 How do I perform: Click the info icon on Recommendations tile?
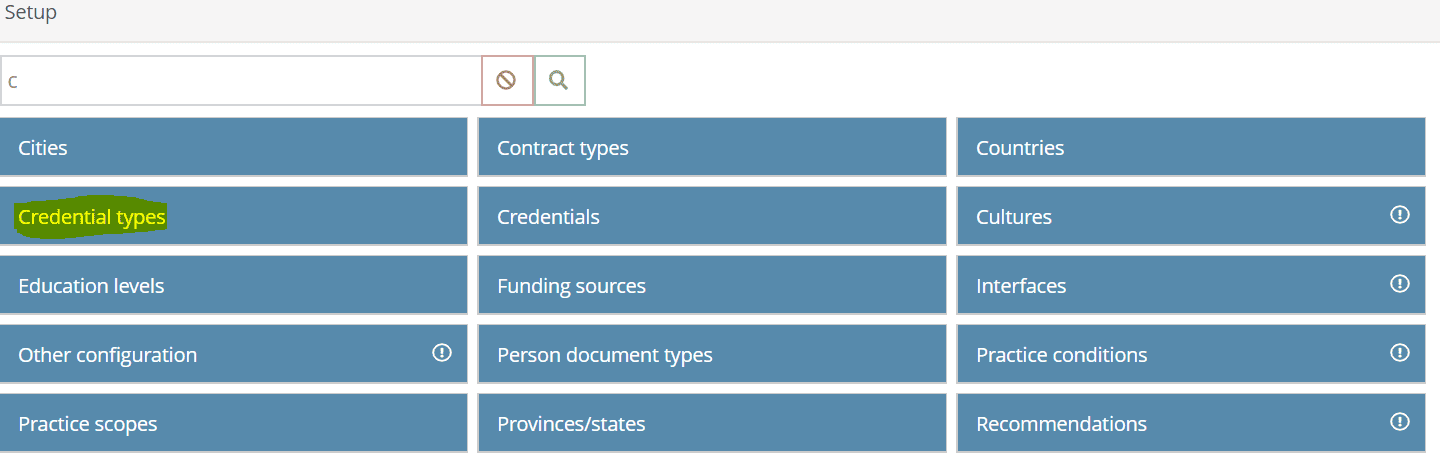coord(1400,422)
